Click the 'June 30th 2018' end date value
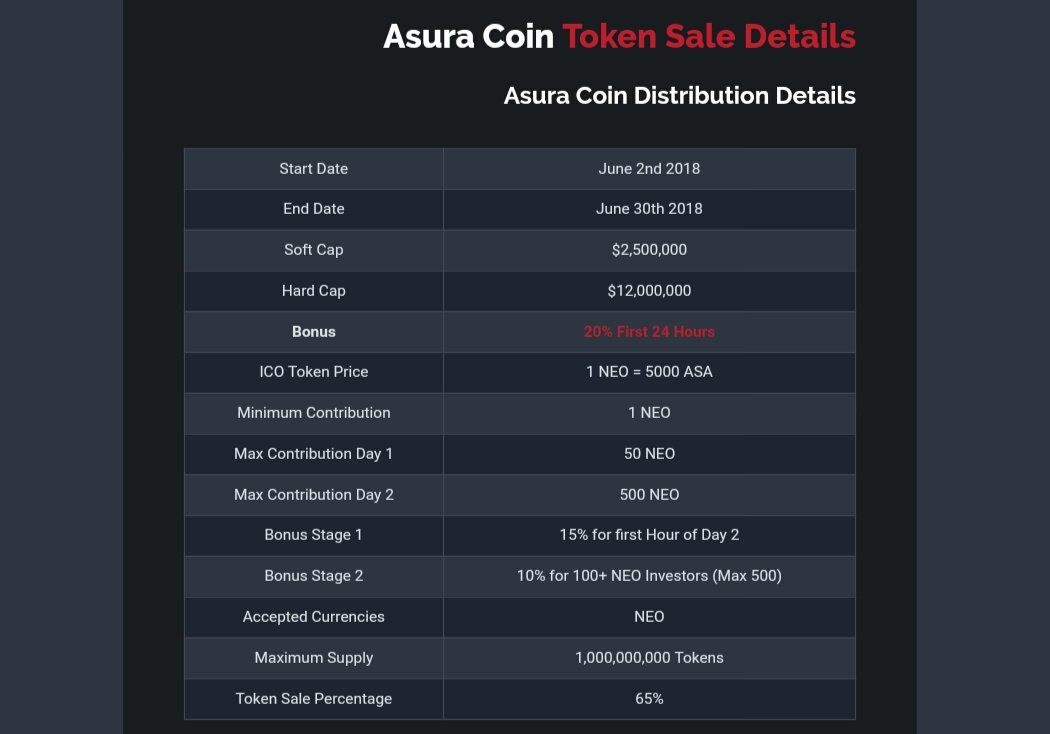The height and width of the screenshot is (734, 1050). pyautogui.click(x=649, y=209)
